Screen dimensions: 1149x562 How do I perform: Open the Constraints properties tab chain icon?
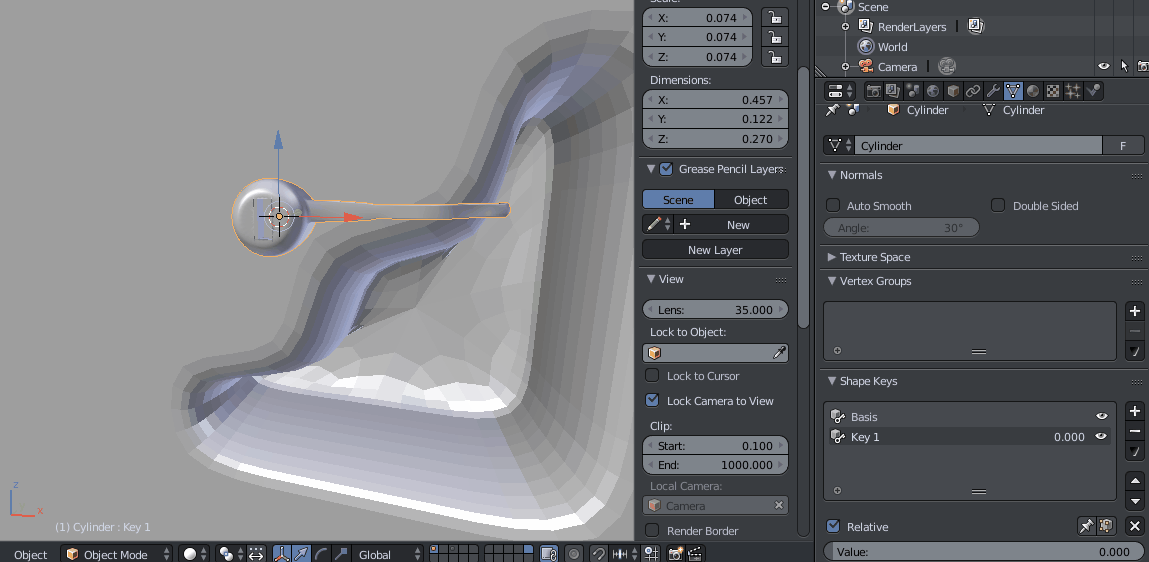[972, 91]
